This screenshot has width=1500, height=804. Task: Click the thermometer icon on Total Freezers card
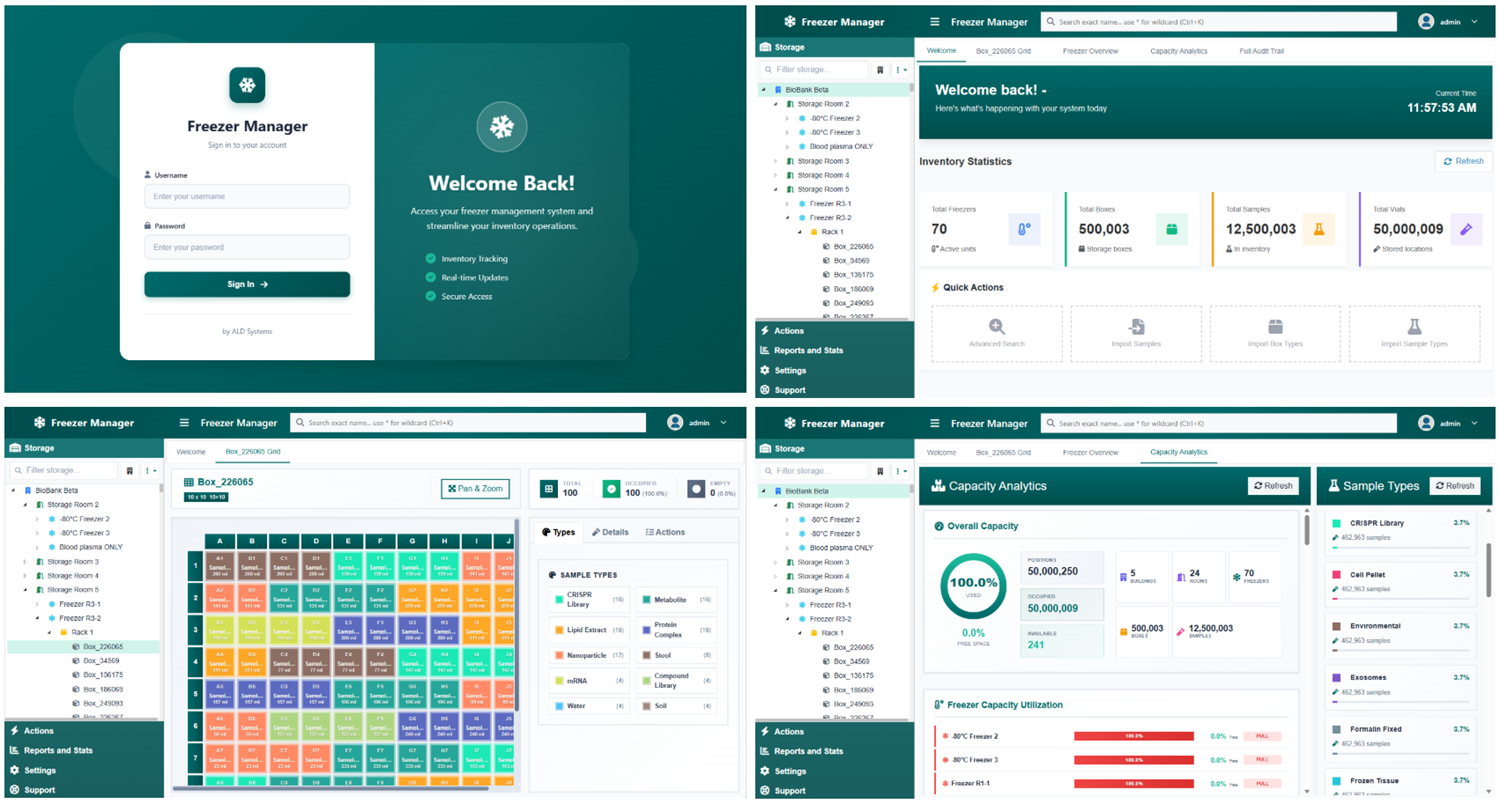[x=1024, y=229]
